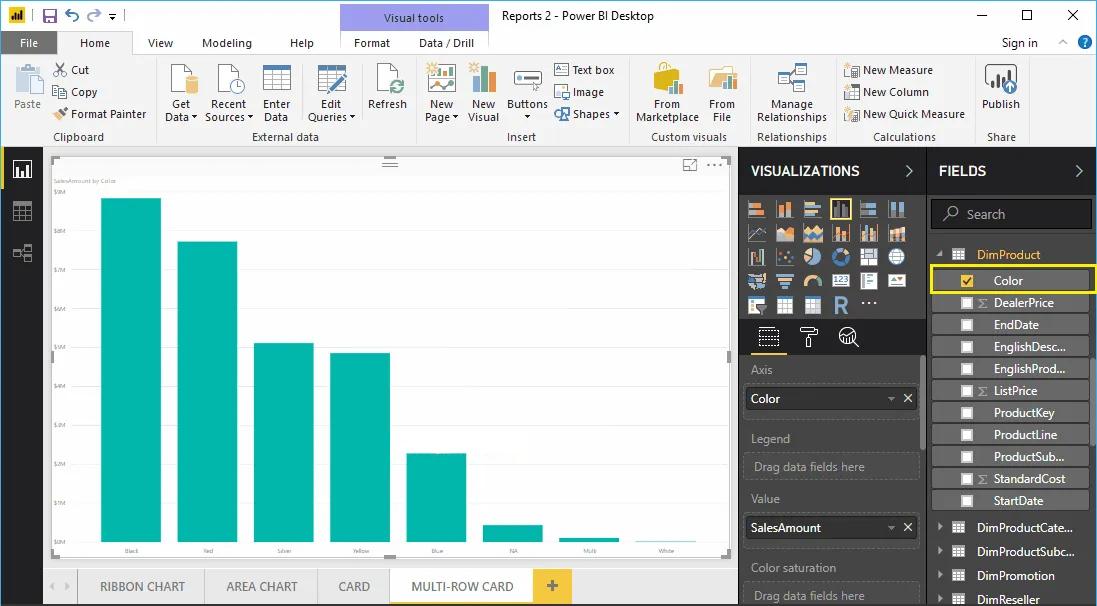Select the scatter chart visualization
1097x606 pixels.
[785, 256]
